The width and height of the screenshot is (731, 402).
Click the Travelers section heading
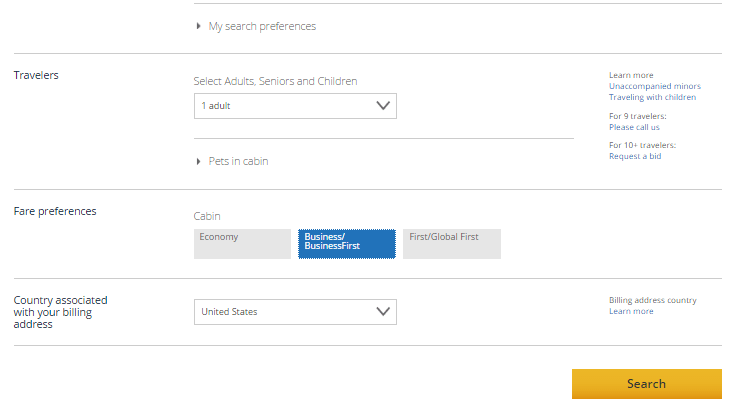point(36,75)
